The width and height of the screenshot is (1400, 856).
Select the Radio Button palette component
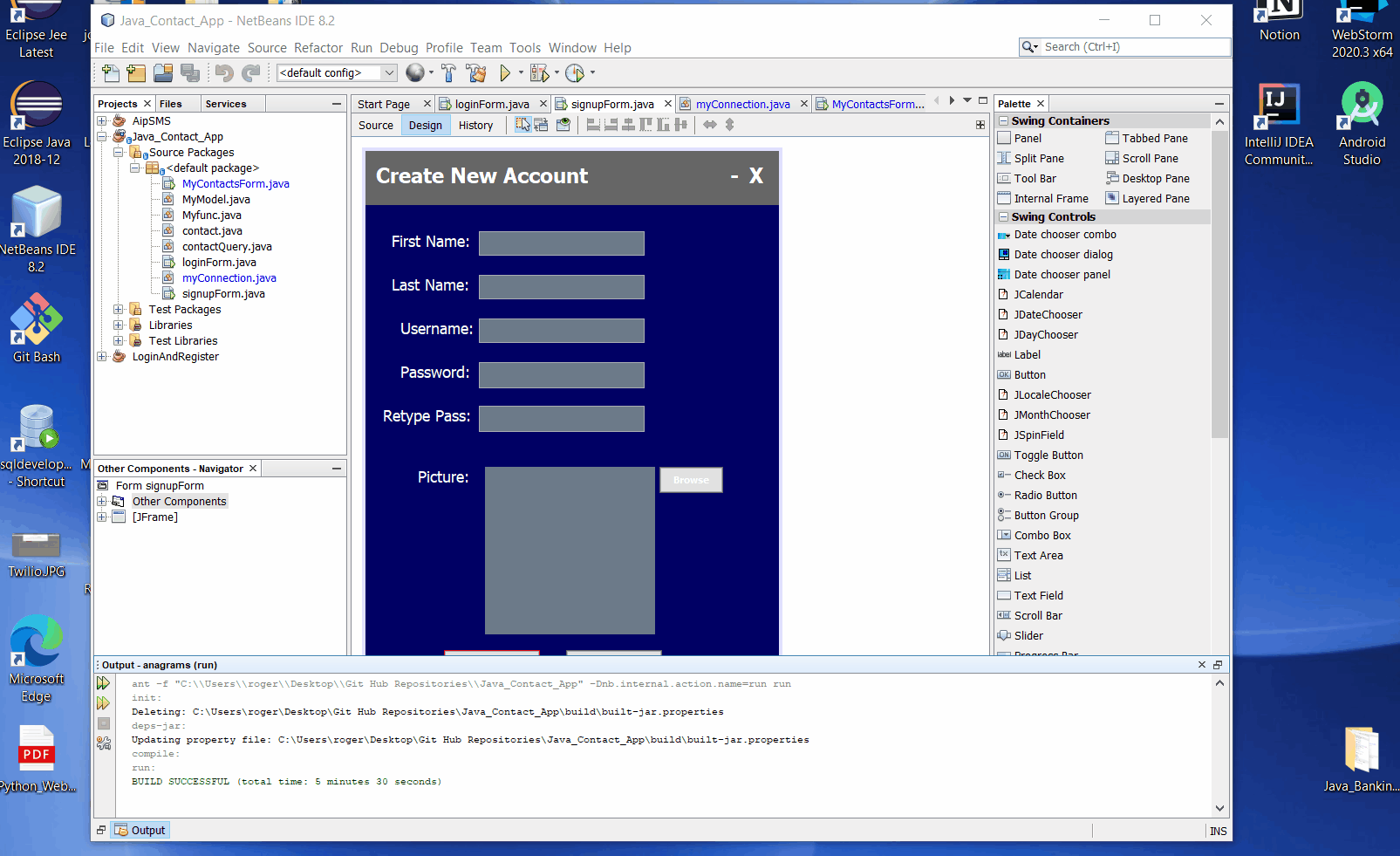(x=1044, y=495)
